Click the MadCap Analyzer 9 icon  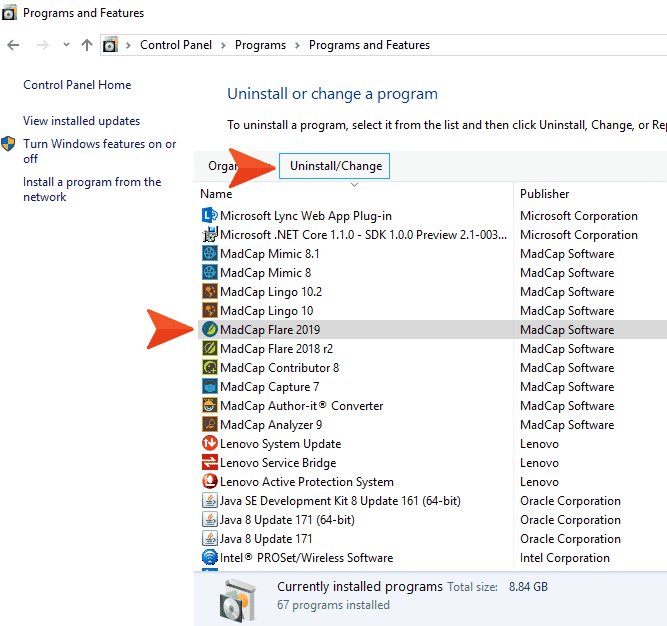coord(209,424)
